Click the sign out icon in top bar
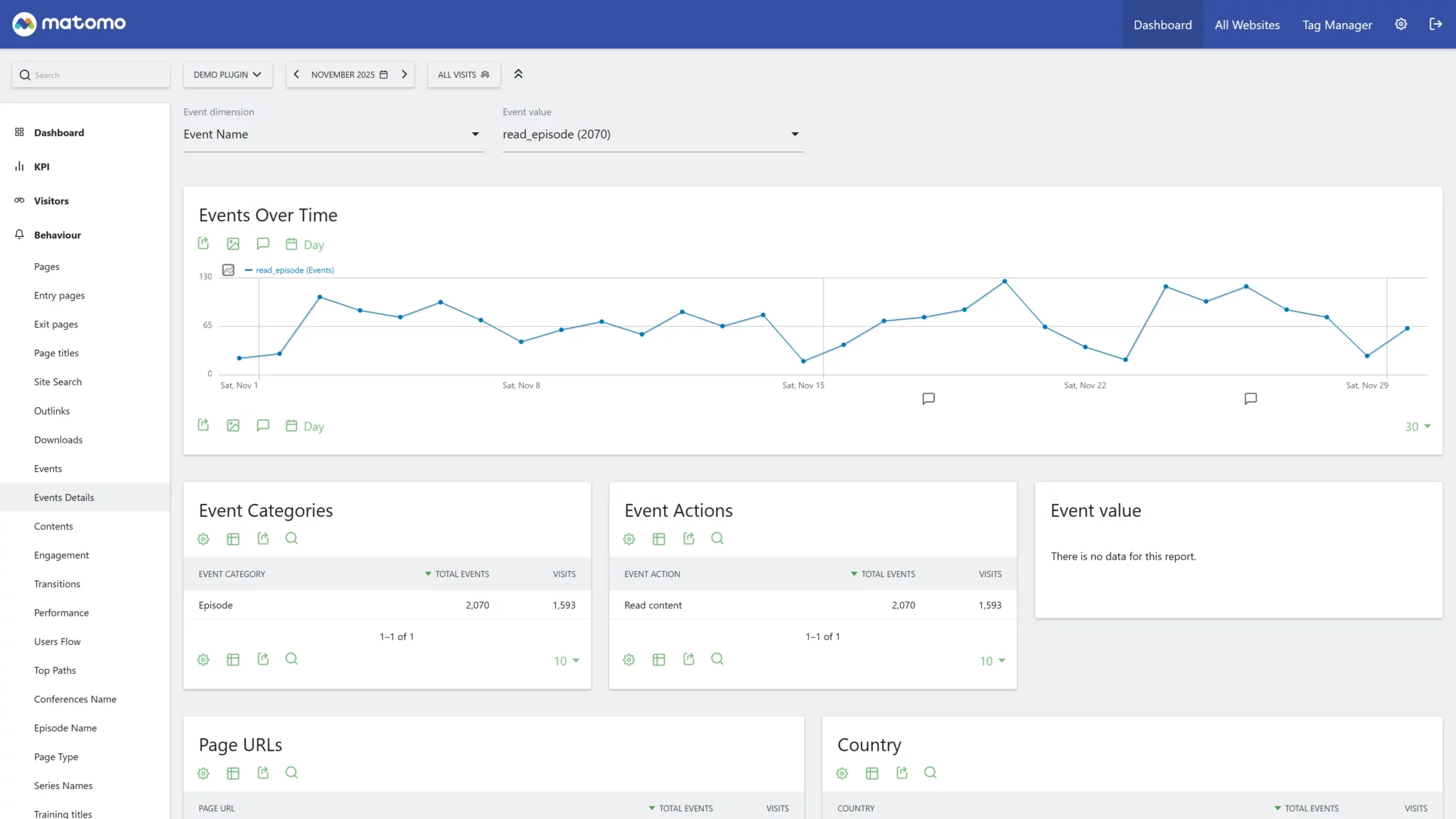This screenshot has height=819, width=1456. coord(1435,24)
